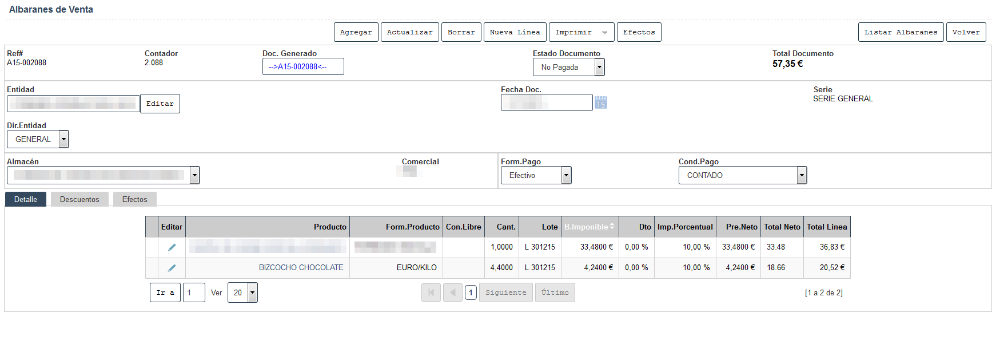
Task: Edit the first line with pencil icon
Action: (x=172, y=248)
